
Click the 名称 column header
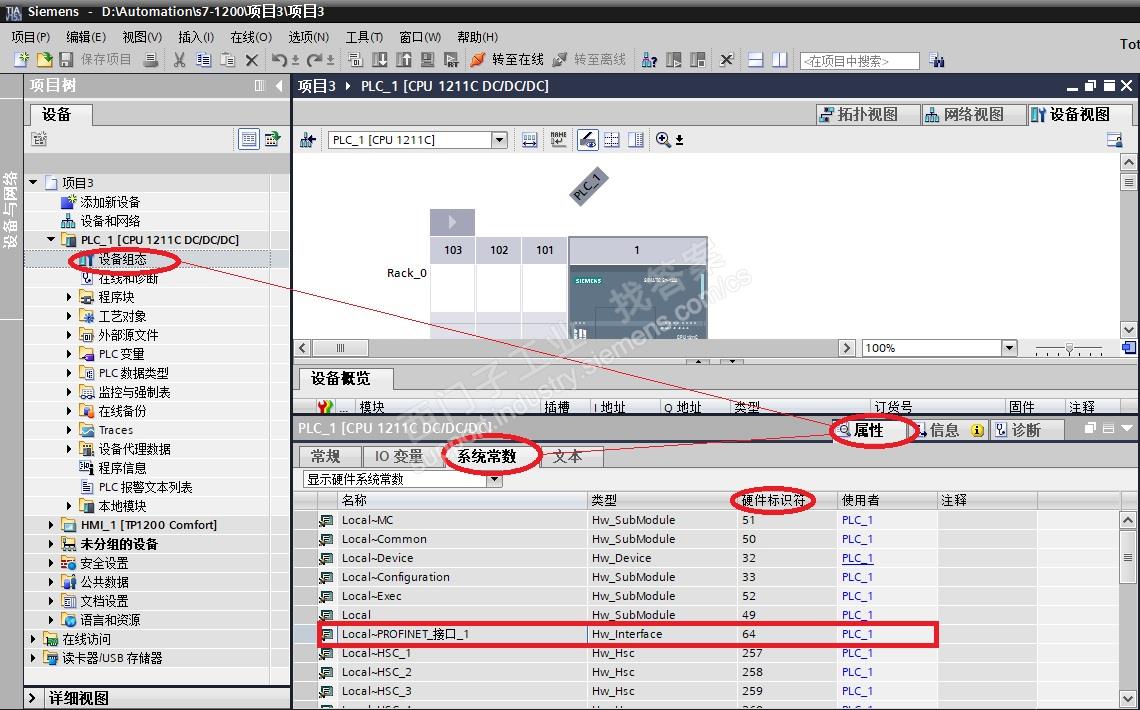[462, 500]
